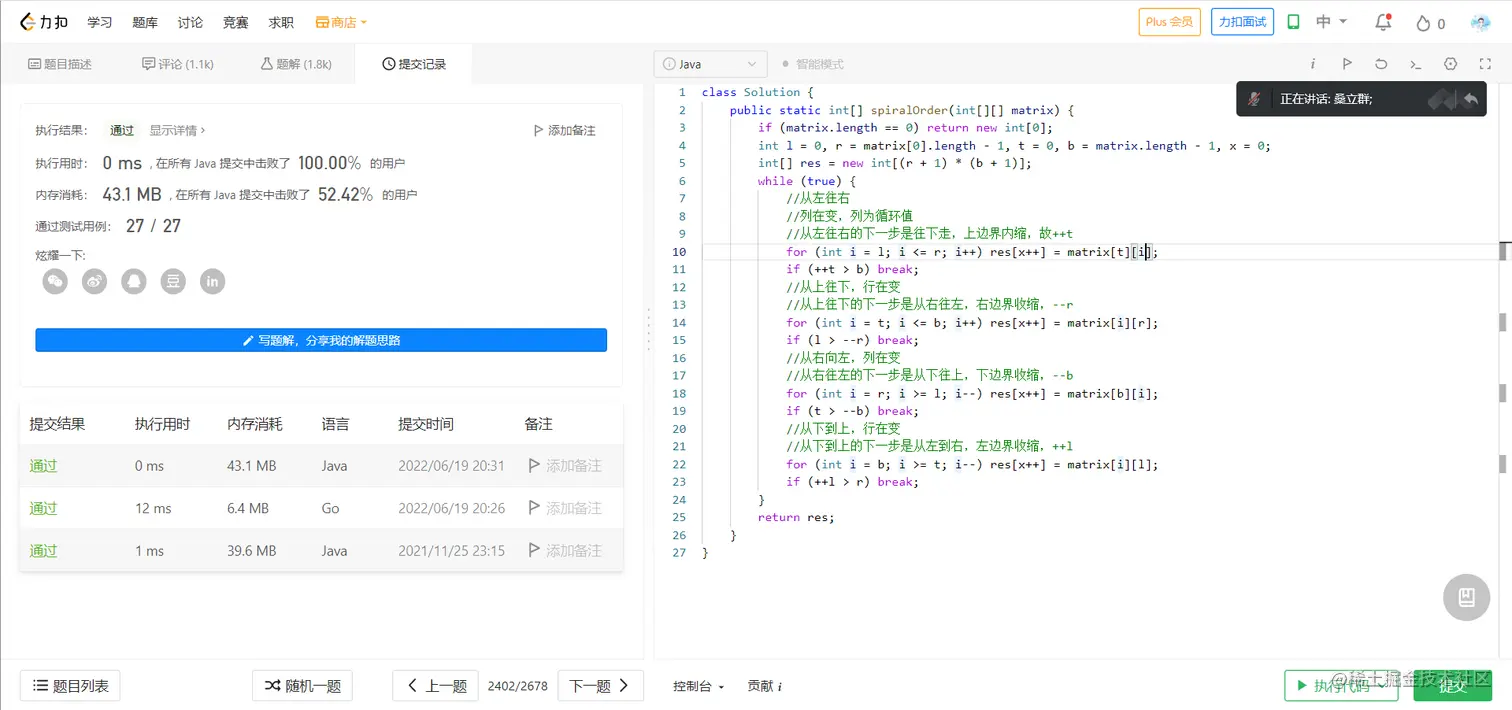Image resolution: width=1512 pixels, height=710 pixels.
Task: Open the 竞赛 menu
Action: (236, 22)
